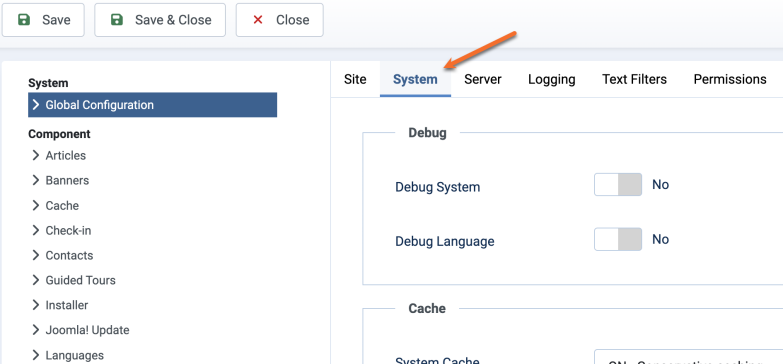Click the Save & Close button
The height and width of the screenshot is (364, 783).
point(160,20)
